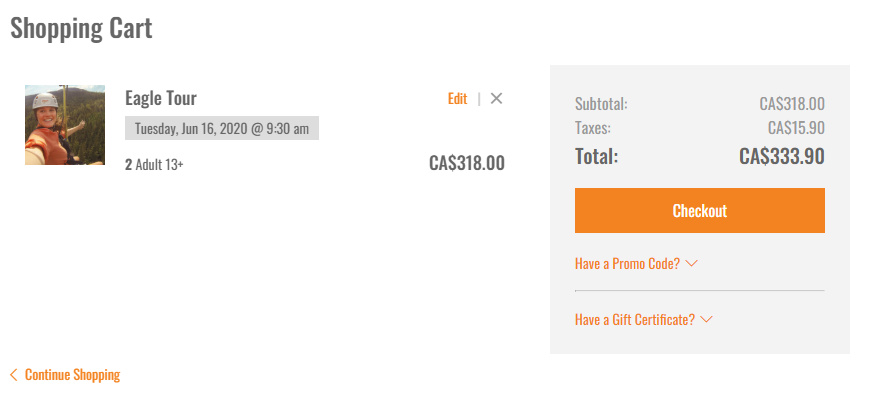
Task: Open the Eagle Tour zipline thumbnail photo
Action: pyautogui.click(x=65, y=125)
